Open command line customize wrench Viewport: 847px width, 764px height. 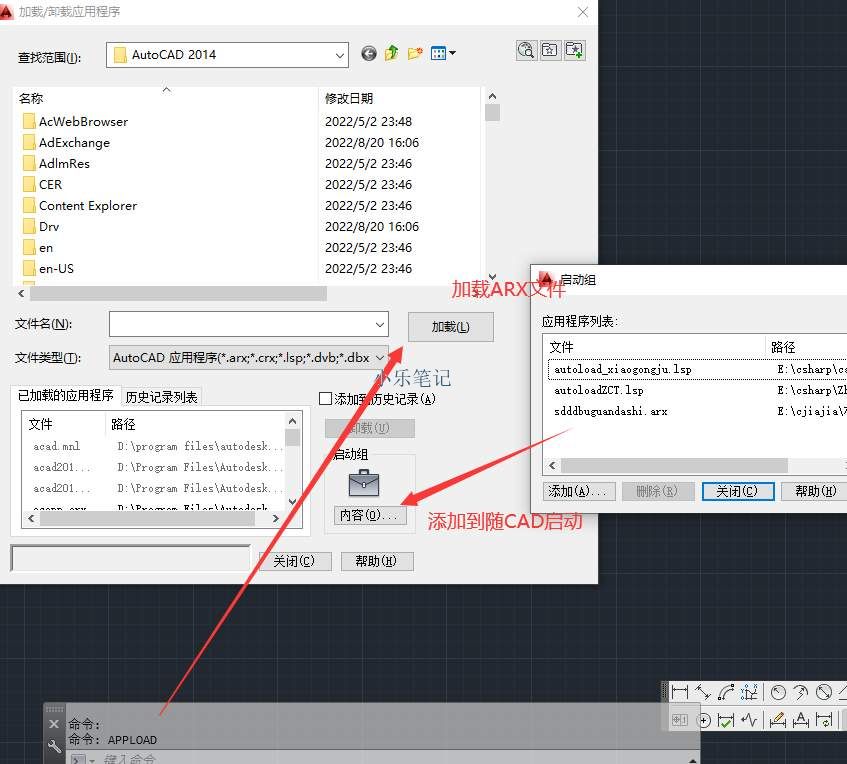pos(54,747)
